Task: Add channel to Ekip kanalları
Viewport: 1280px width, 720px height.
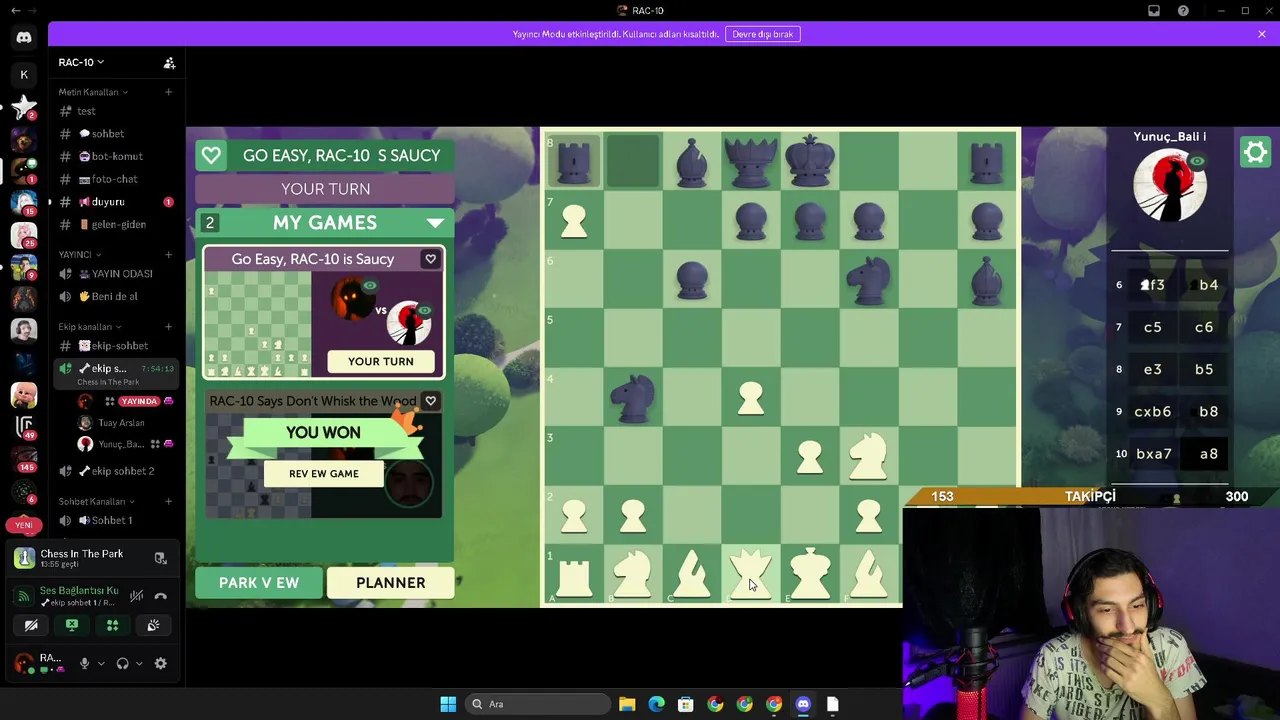Action: (168, 327)
